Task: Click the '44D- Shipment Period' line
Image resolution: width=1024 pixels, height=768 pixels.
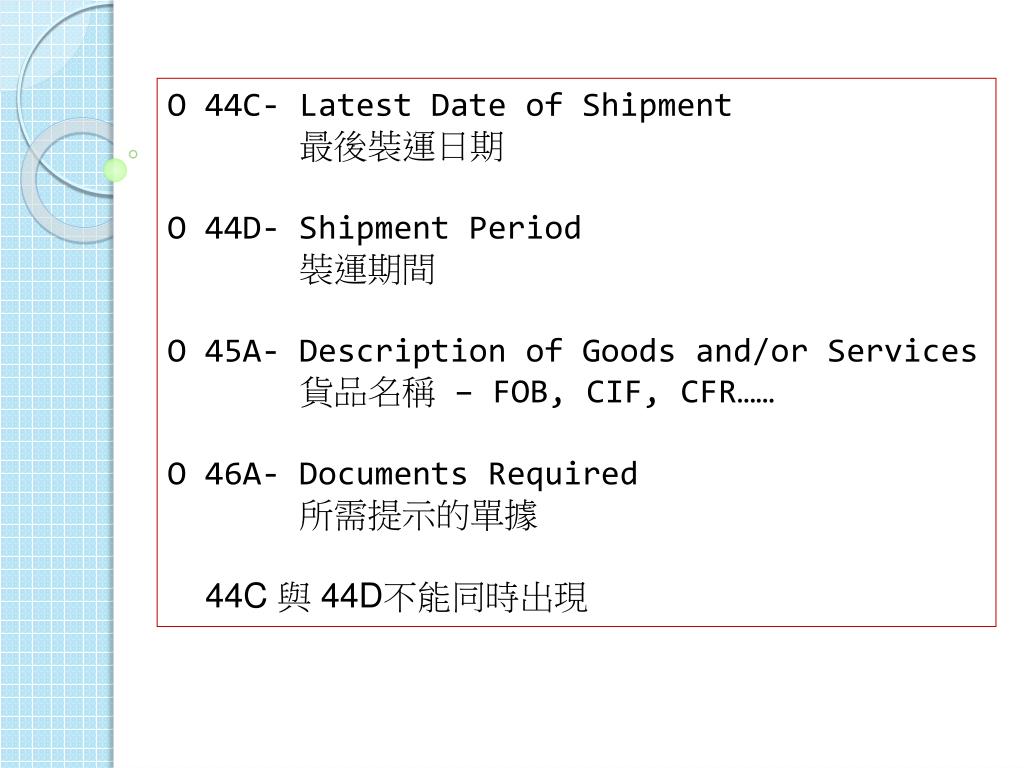Action: (392, 229)
